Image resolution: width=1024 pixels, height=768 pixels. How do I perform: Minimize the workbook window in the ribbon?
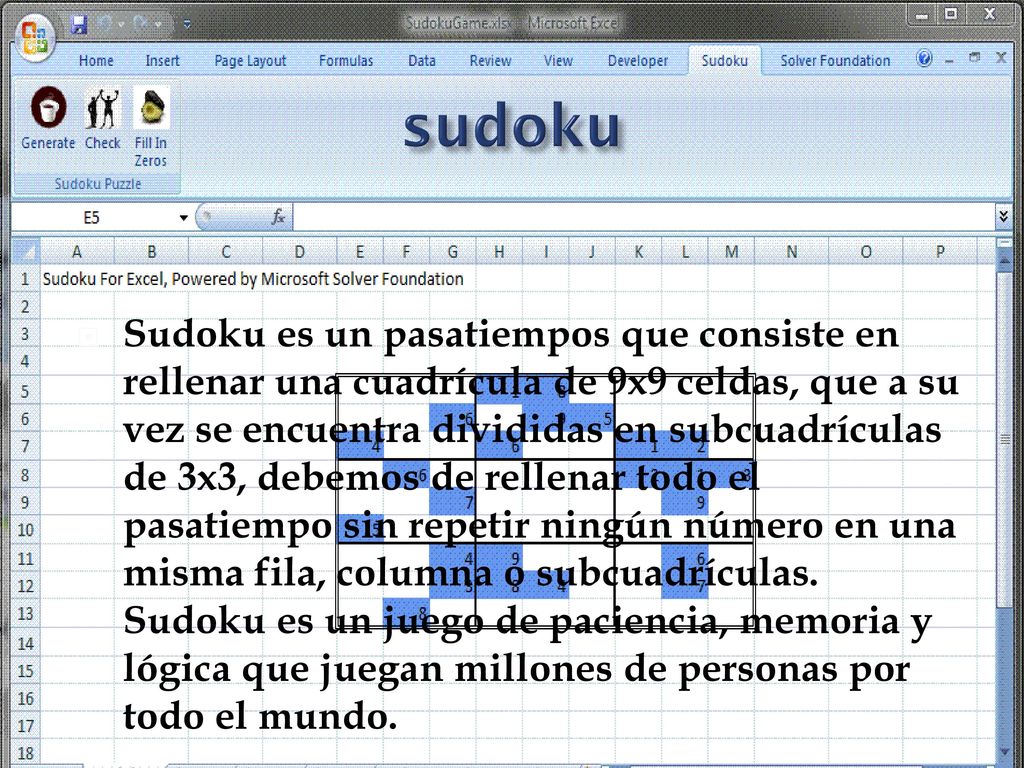coord(950,60)
